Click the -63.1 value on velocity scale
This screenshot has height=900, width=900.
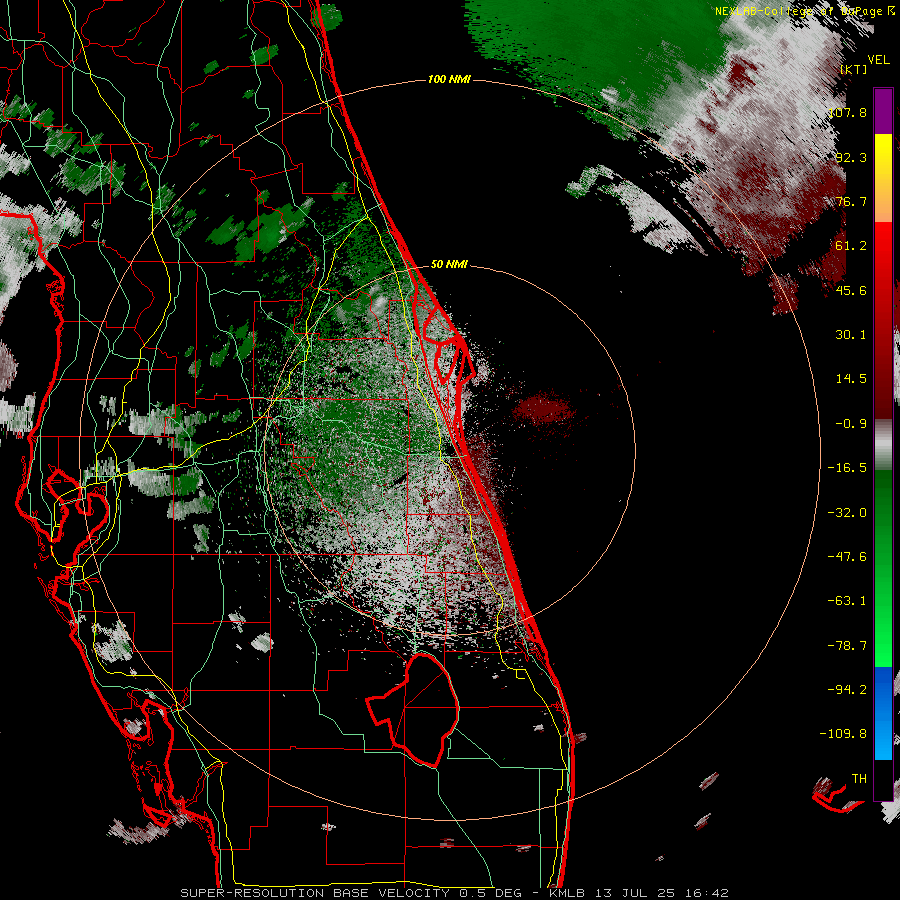click(x=847, y=601)
